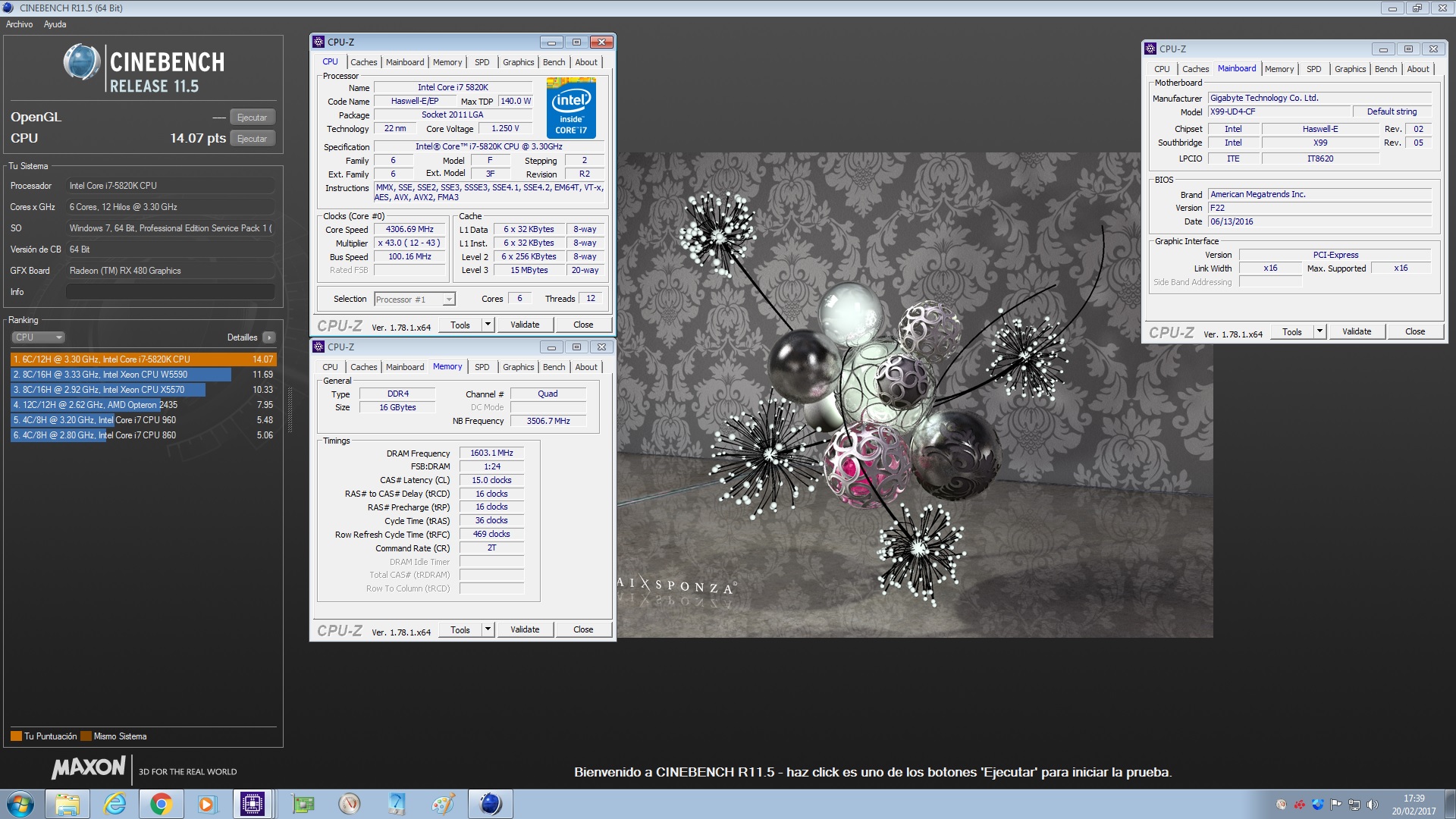This screenshot has width=1456, height=819.
Task: Open the blue question mark taskbar icon
Action: pos(397,804)
